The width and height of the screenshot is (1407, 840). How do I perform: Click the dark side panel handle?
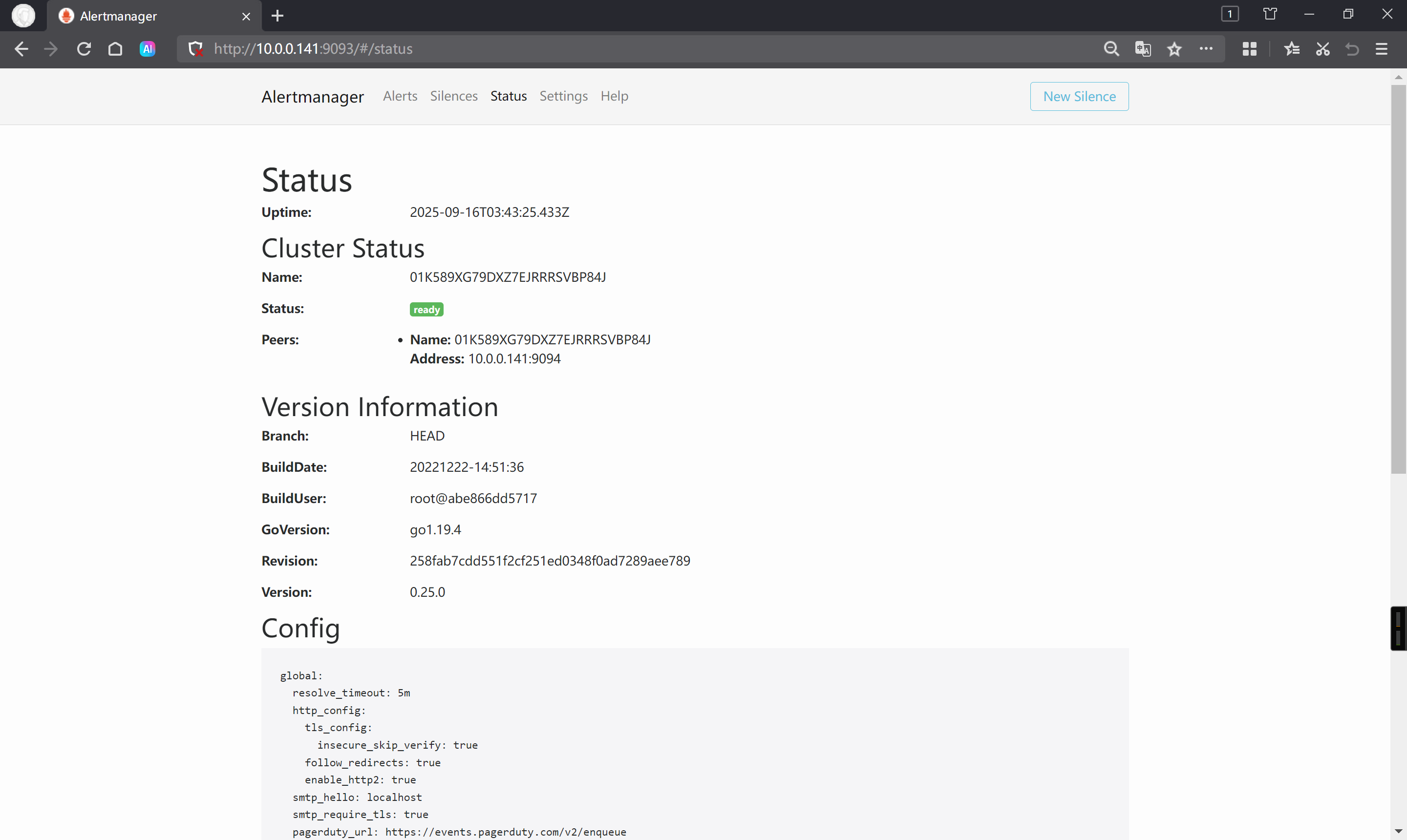click(1399, 629)
